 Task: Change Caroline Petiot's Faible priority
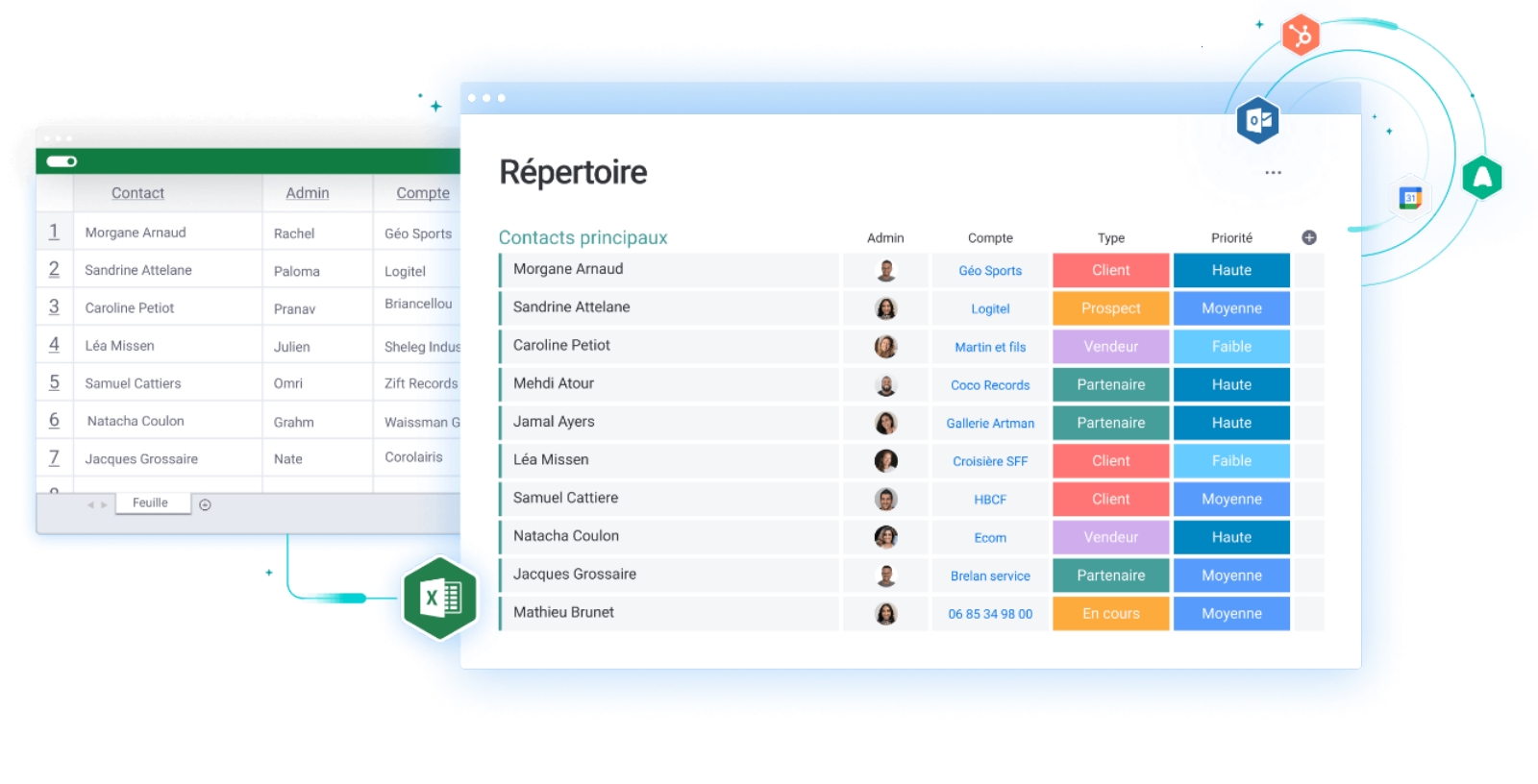1230,347
